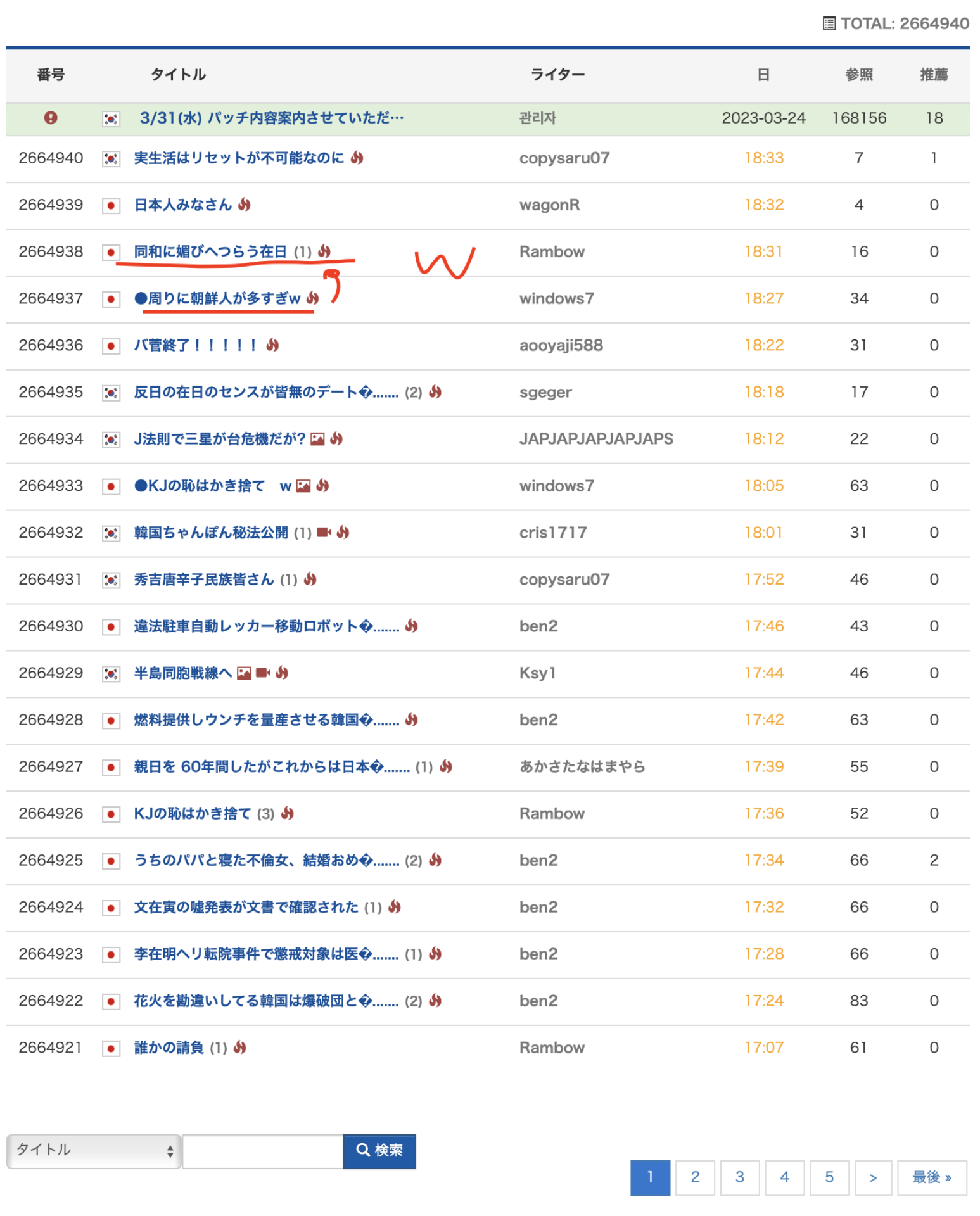Click picture icon on post 2664933
Viewport: 980px width, 1216px height.
coord(304,486)
